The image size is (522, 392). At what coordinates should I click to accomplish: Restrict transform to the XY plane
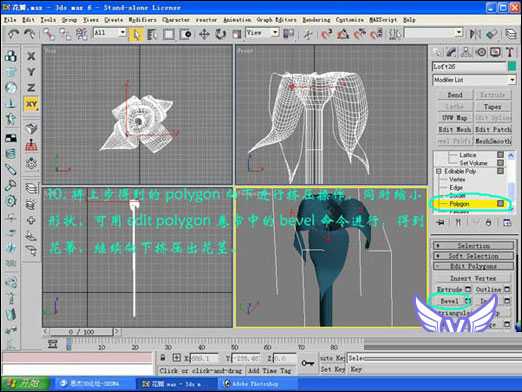(x=31, y=104)
